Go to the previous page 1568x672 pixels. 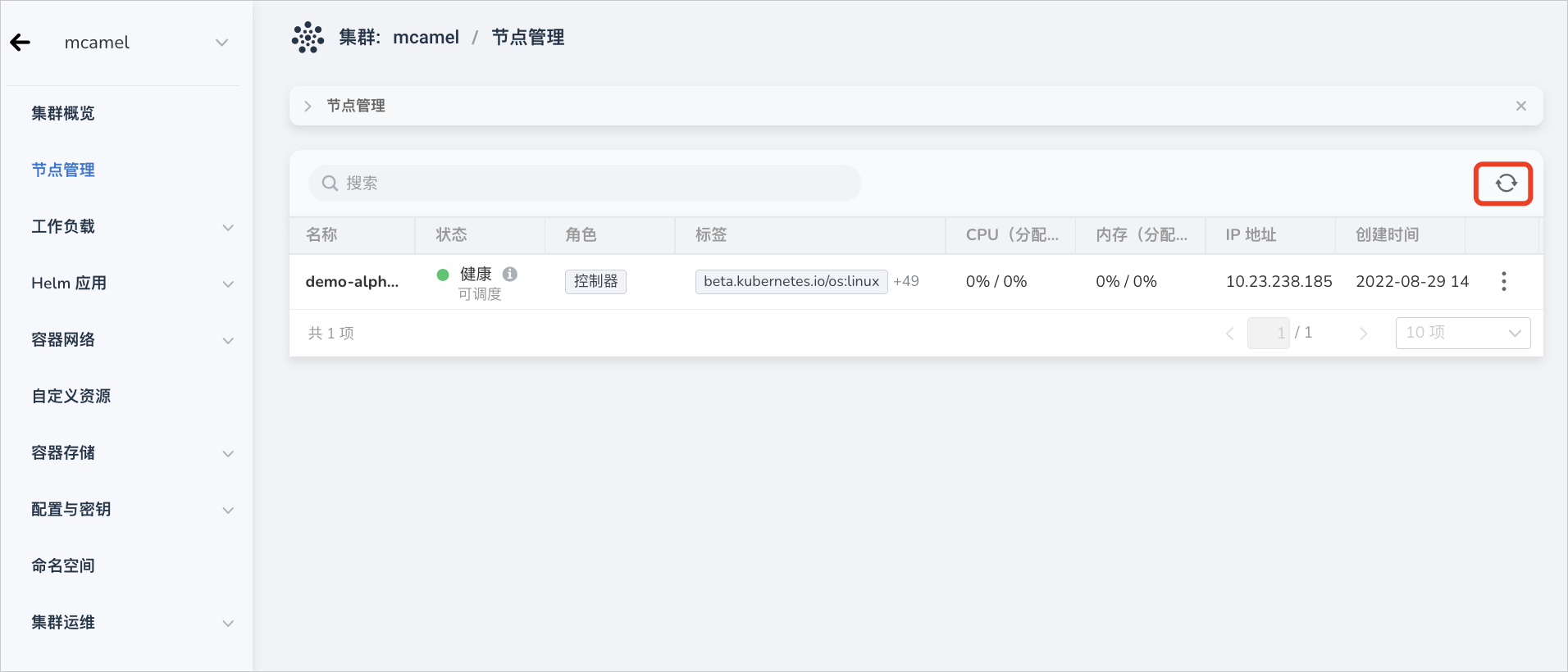pyautogui.click(x=1229, y=333)
